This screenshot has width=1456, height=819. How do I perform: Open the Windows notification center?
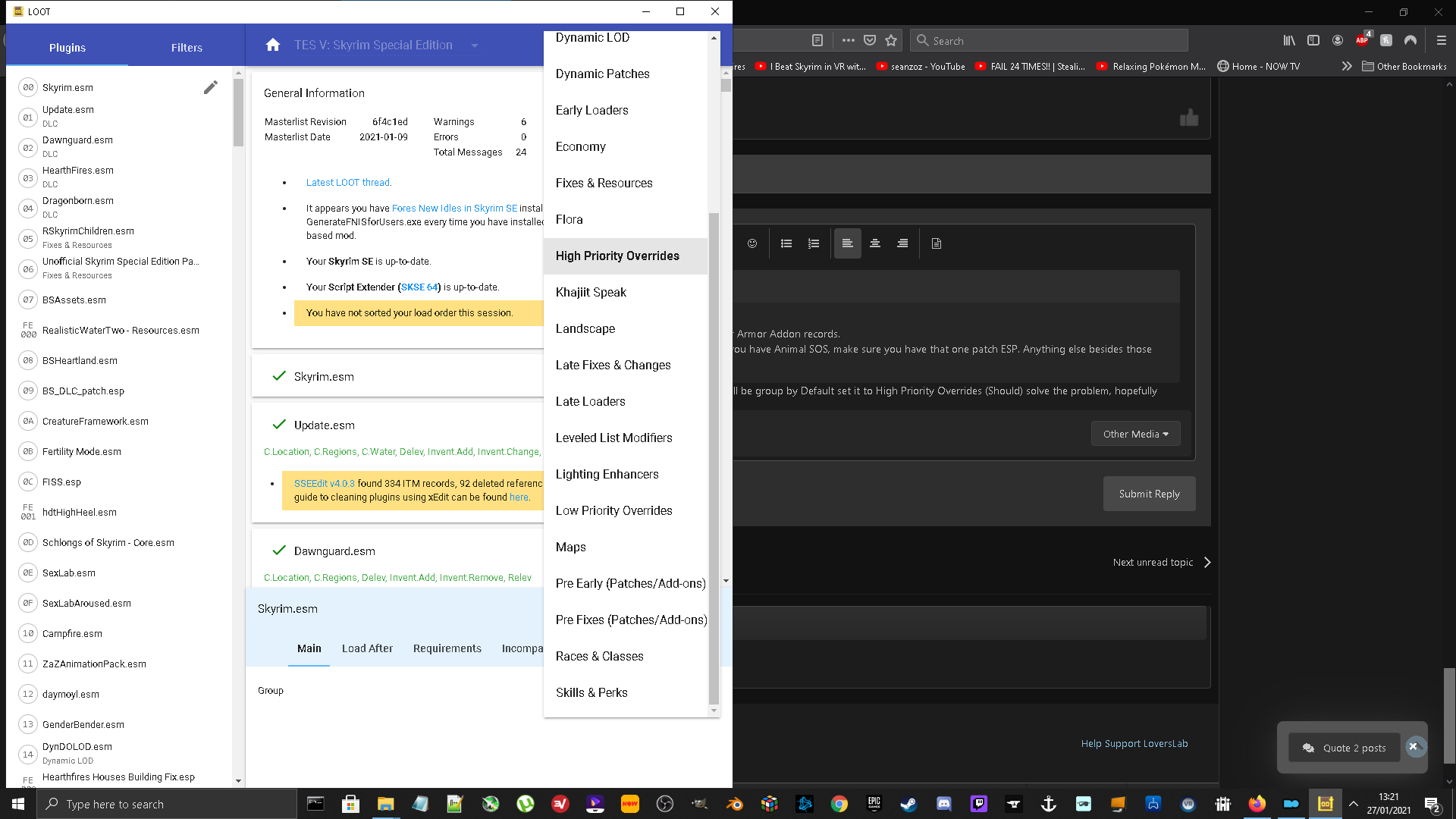(1432, 804)
